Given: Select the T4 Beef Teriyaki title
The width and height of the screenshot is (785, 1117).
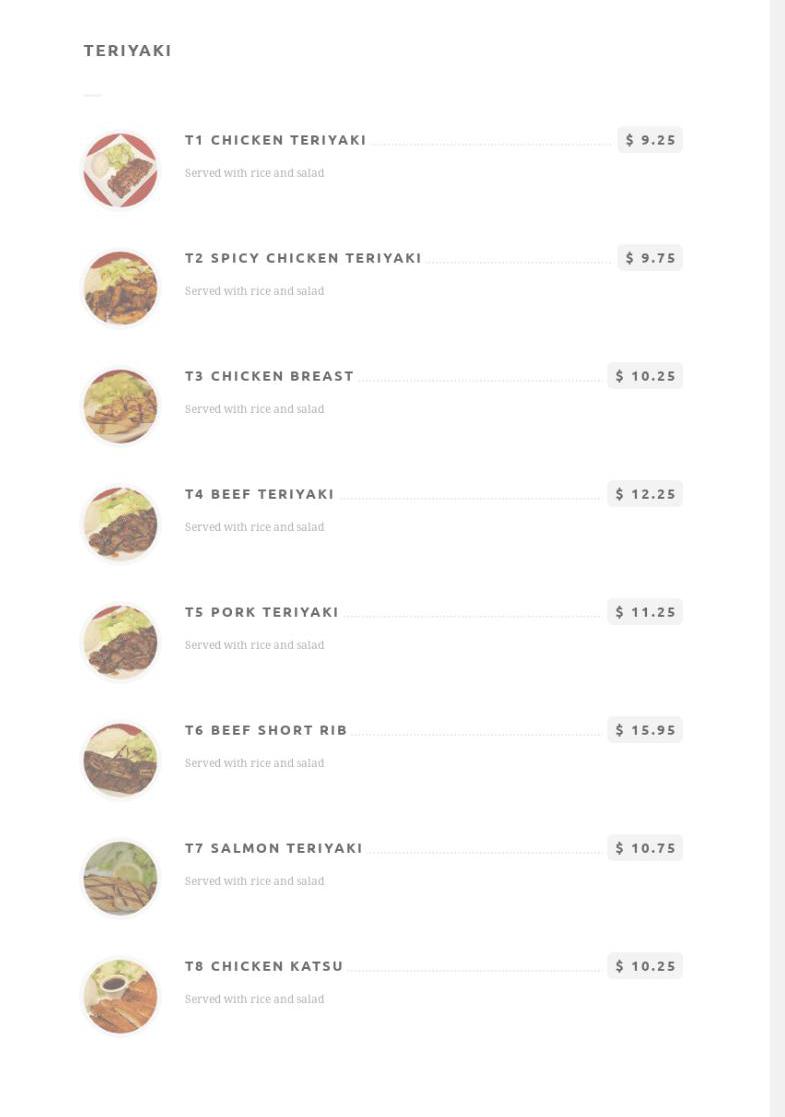Looking at the screenshot, I should click(259, 494).
